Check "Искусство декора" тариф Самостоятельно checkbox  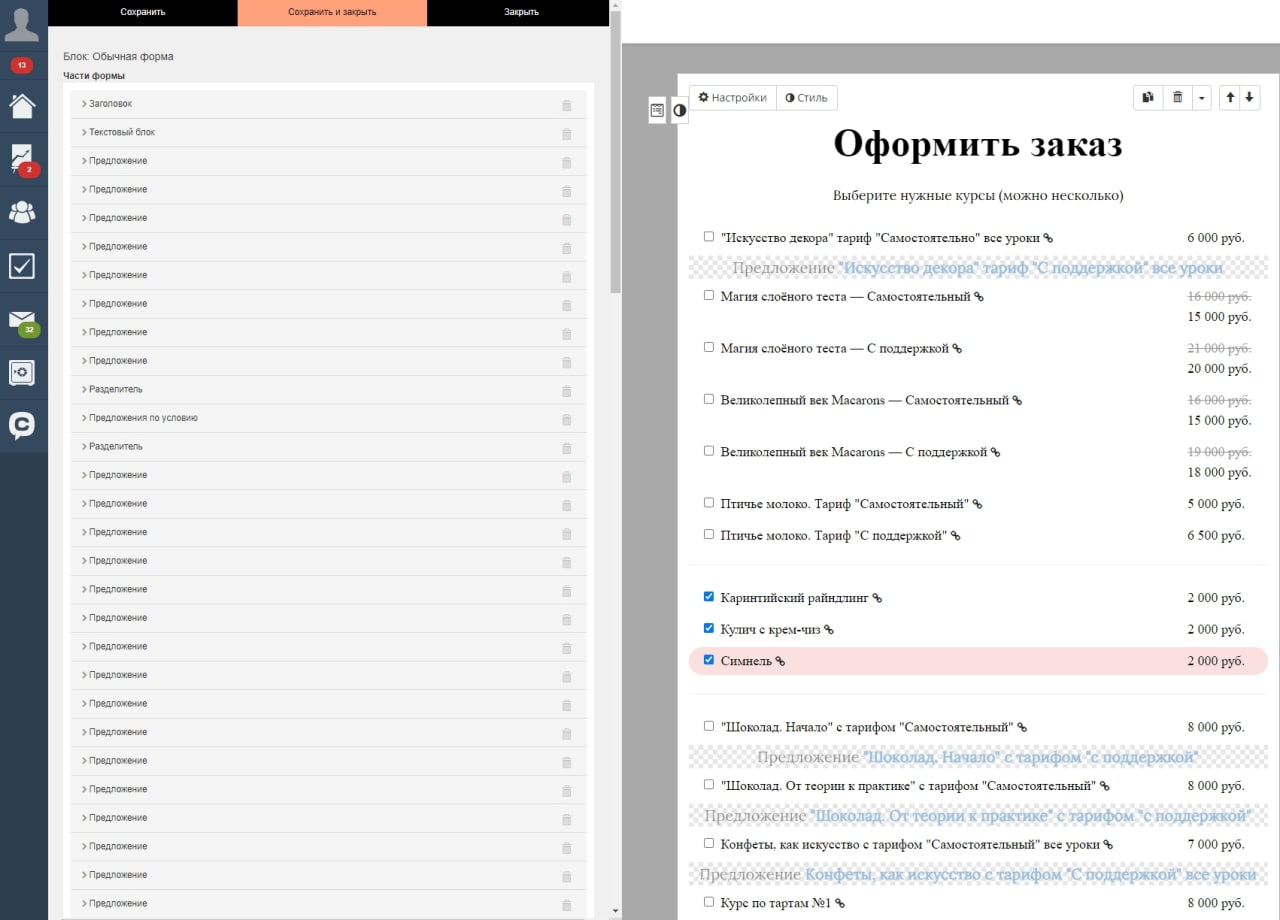click(709, 236)
